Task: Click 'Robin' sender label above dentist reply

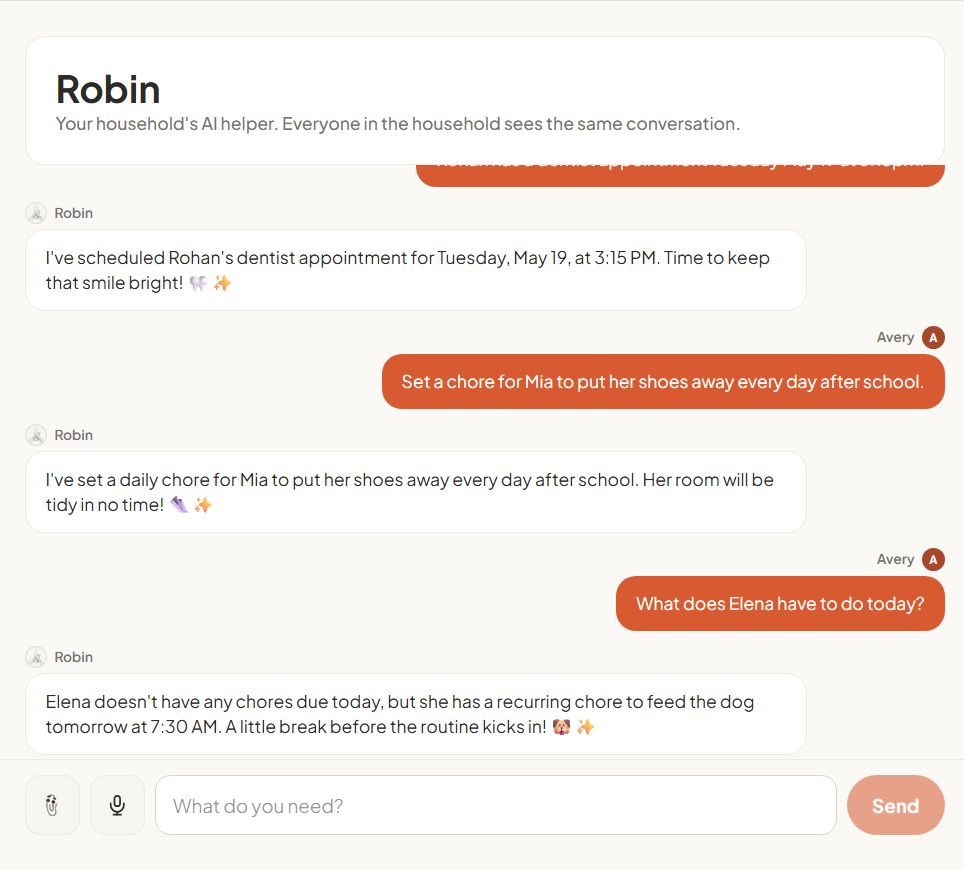Action: 74,213
